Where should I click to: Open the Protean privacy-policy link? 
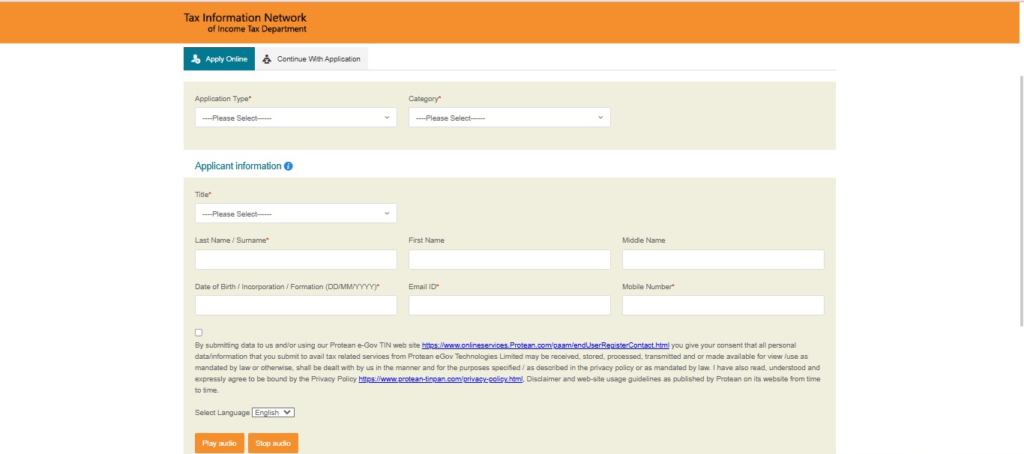pyautogui.click(x=440, y=380)
